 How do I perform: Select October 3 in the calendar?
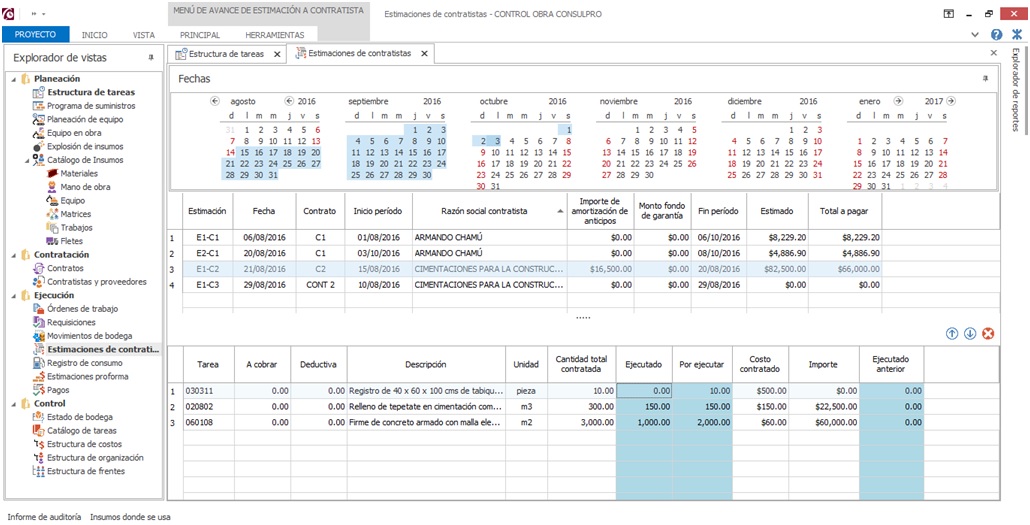coord(497,141)
